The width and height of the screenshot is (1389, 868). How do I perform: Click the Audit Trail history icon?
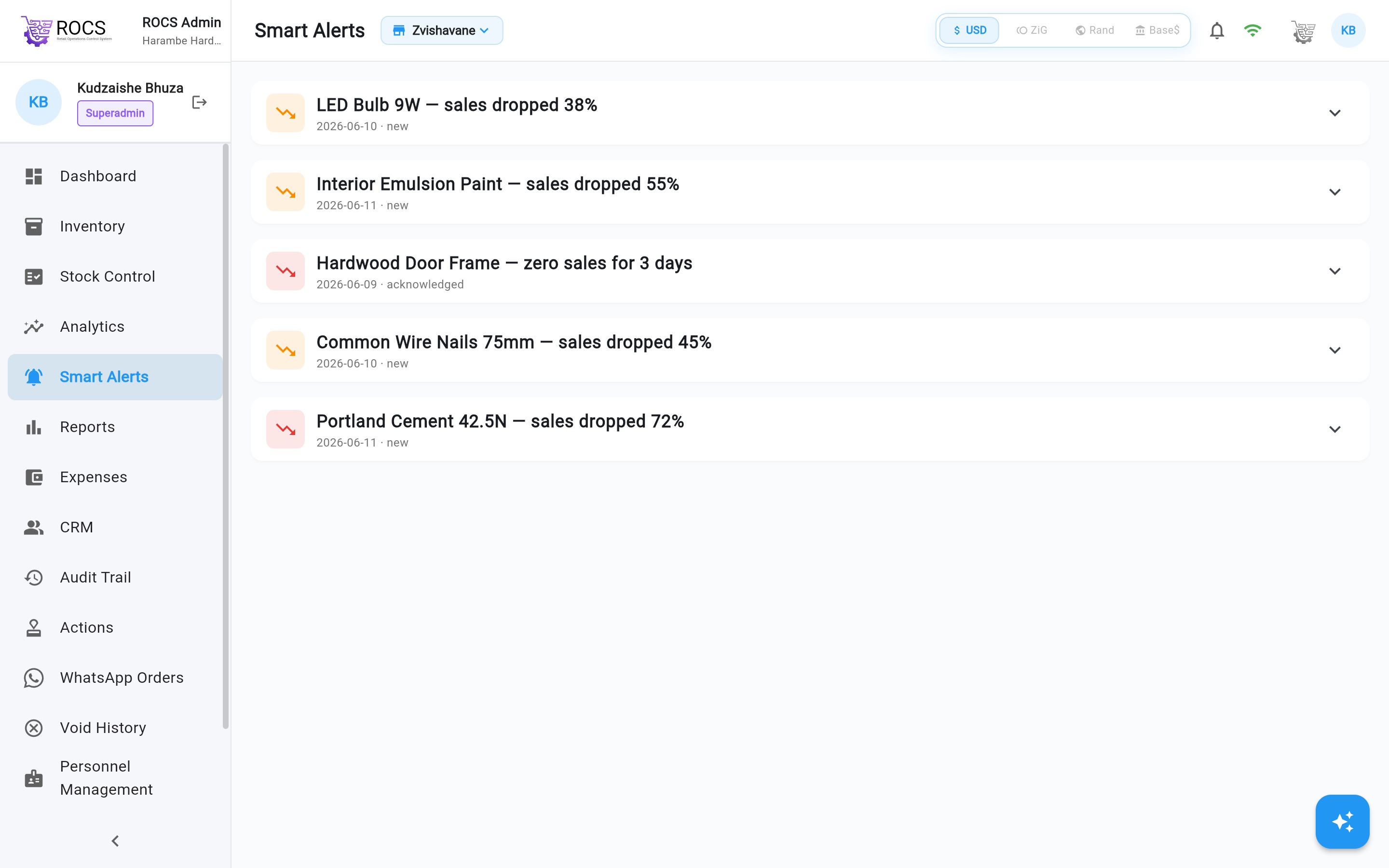click(34, 578)
